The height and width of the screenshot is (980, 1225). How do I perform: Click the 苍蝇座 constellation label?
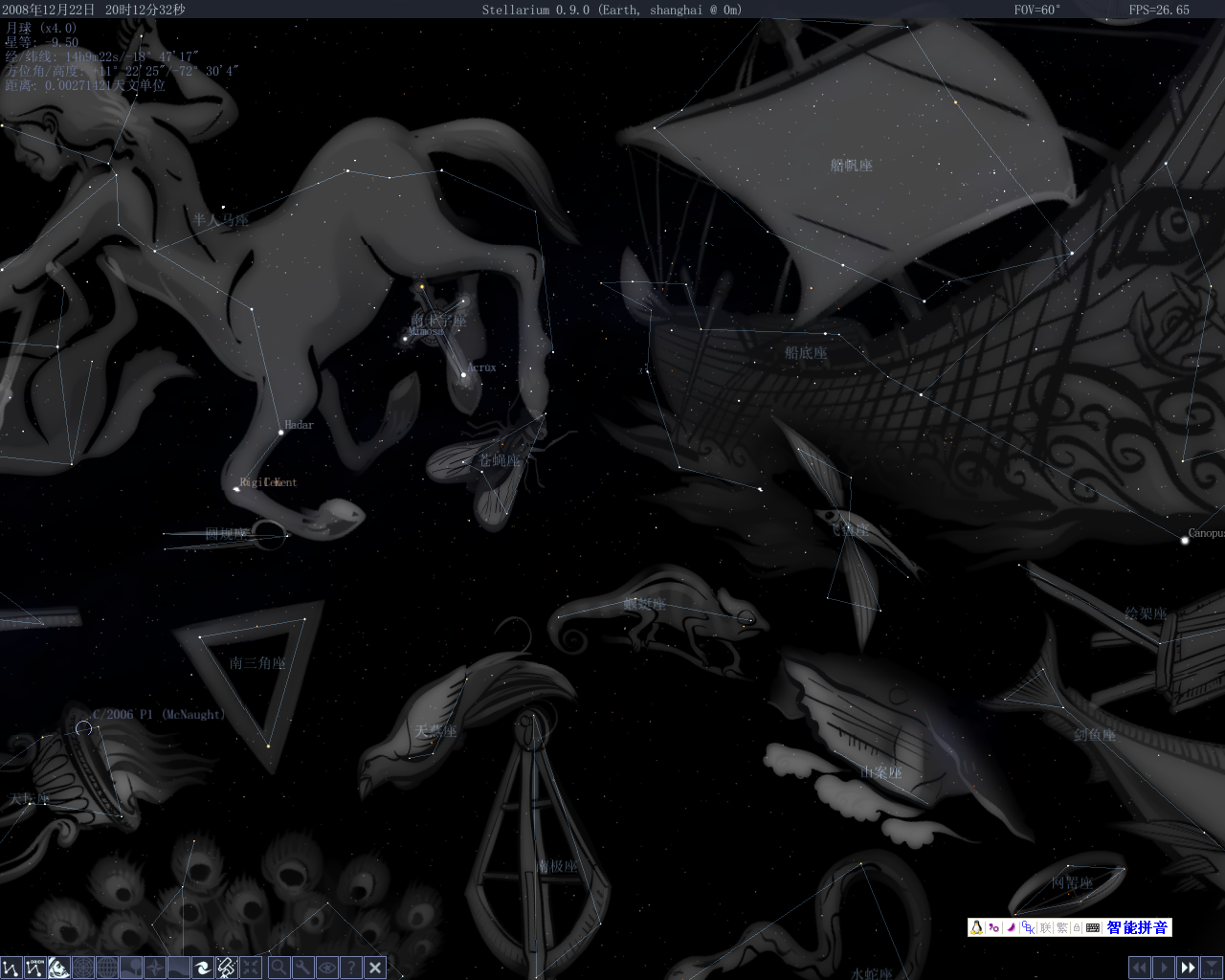click(x=500, y=460)
